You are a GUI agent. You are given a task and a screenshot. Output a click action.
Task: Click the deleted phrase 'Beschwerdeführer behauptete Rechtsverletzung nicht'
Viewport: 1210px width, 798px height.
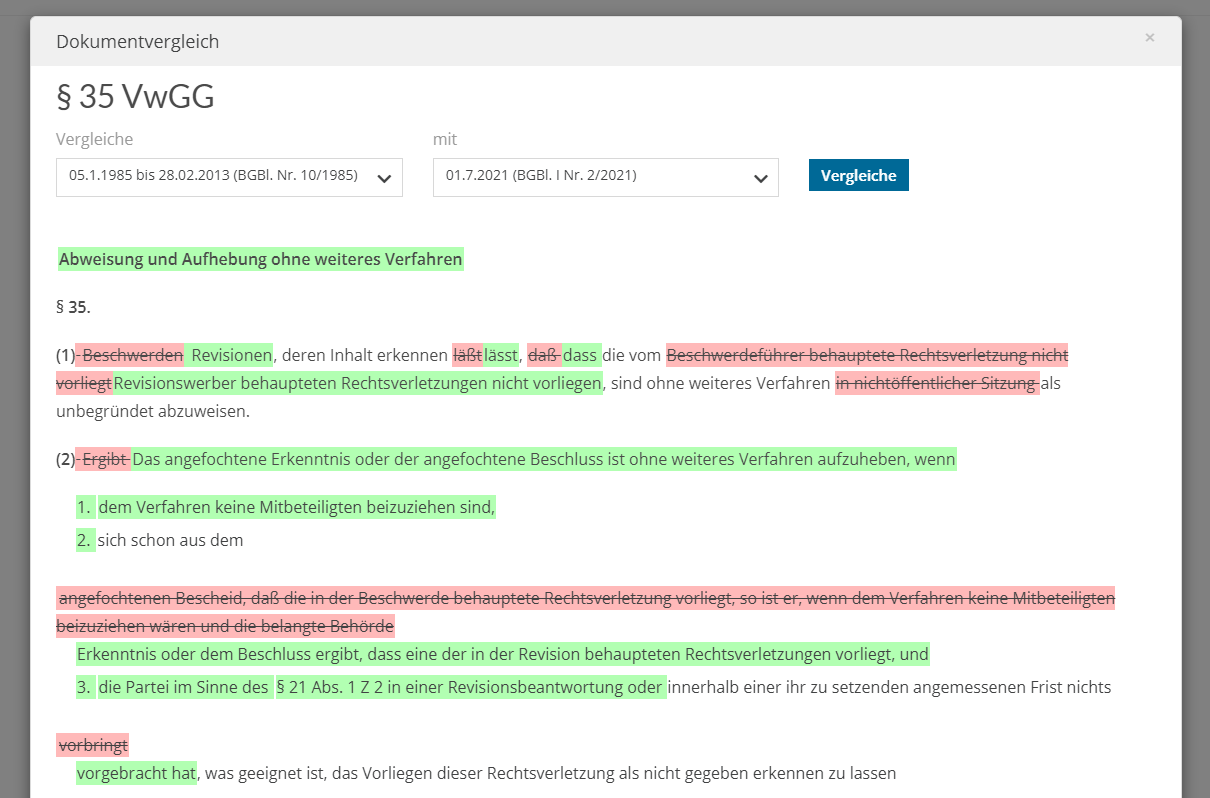point(867,355)
